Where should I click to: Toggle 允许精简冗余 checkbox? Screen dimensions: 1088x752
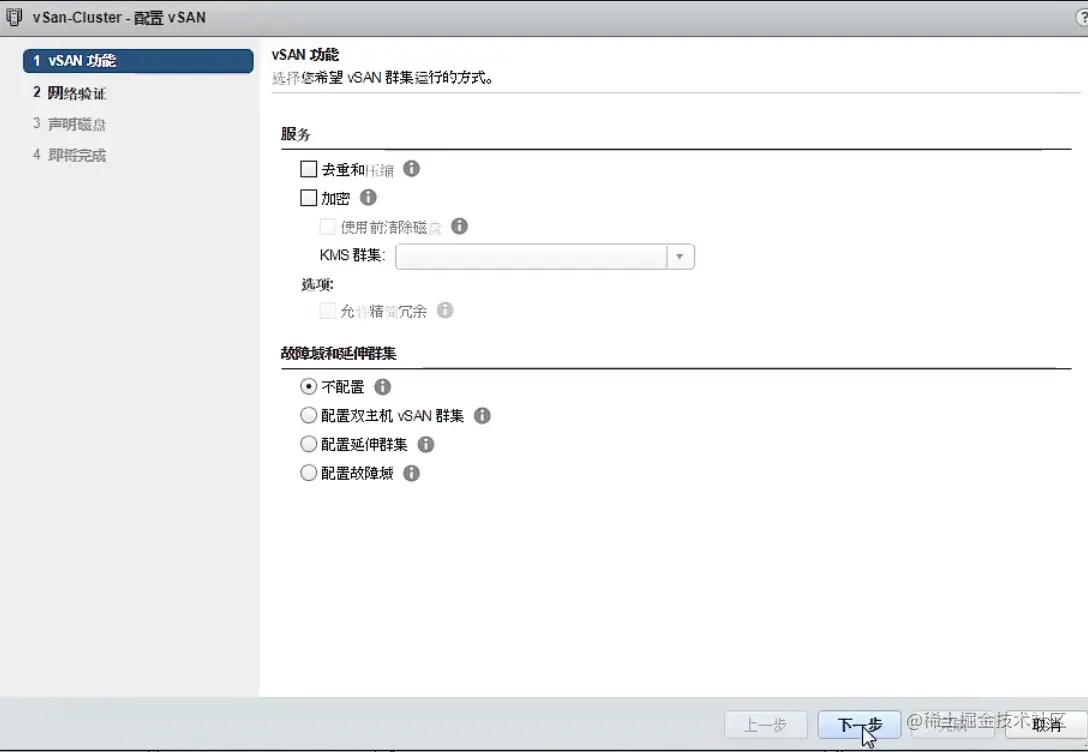coord(328,311)
